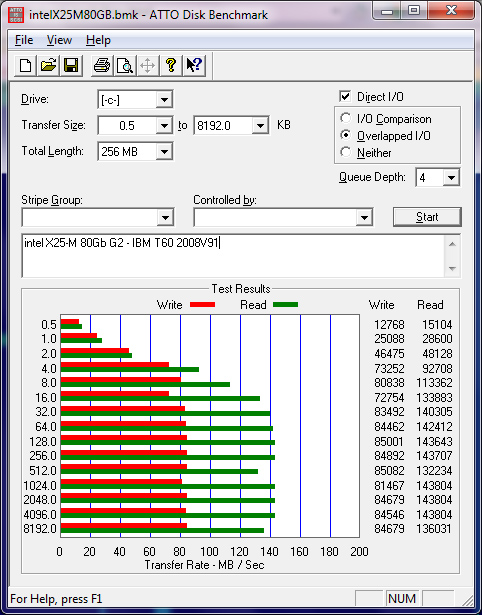Activate the context help arrow icon

pyautogui.click(x=194, y=65)
